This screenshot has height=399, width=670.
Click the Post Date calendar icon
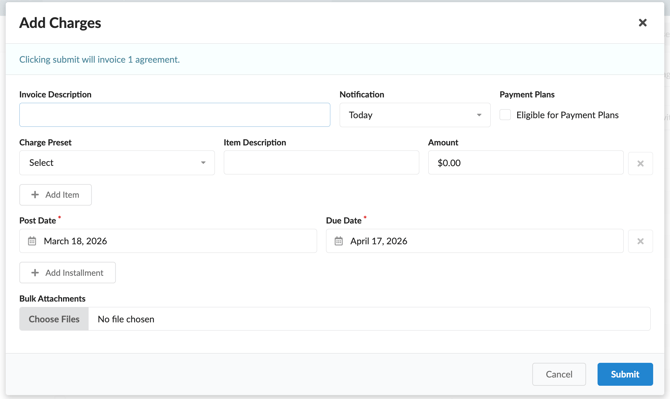coord(32,241)
